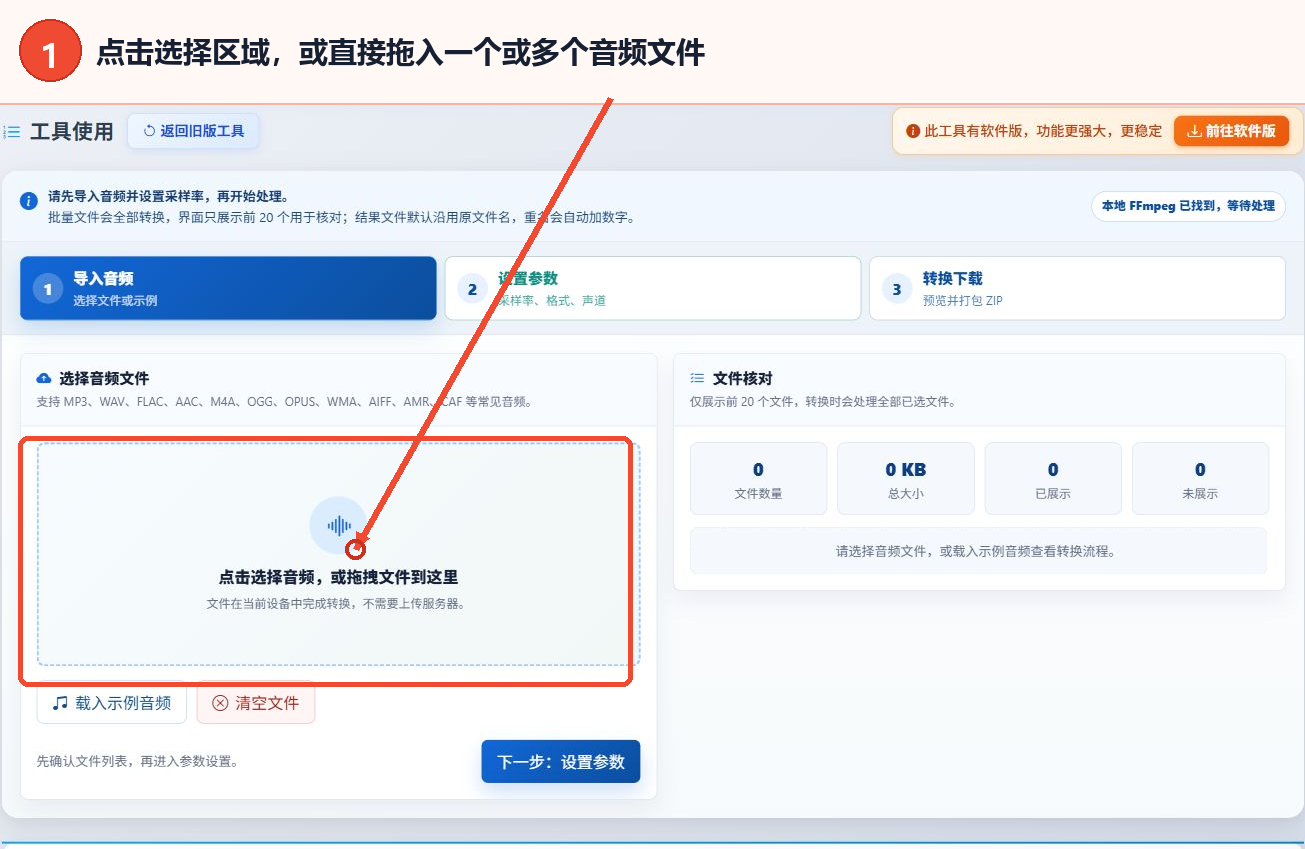Click the 请选择音频文件 hint message

(x=978, y=551)
